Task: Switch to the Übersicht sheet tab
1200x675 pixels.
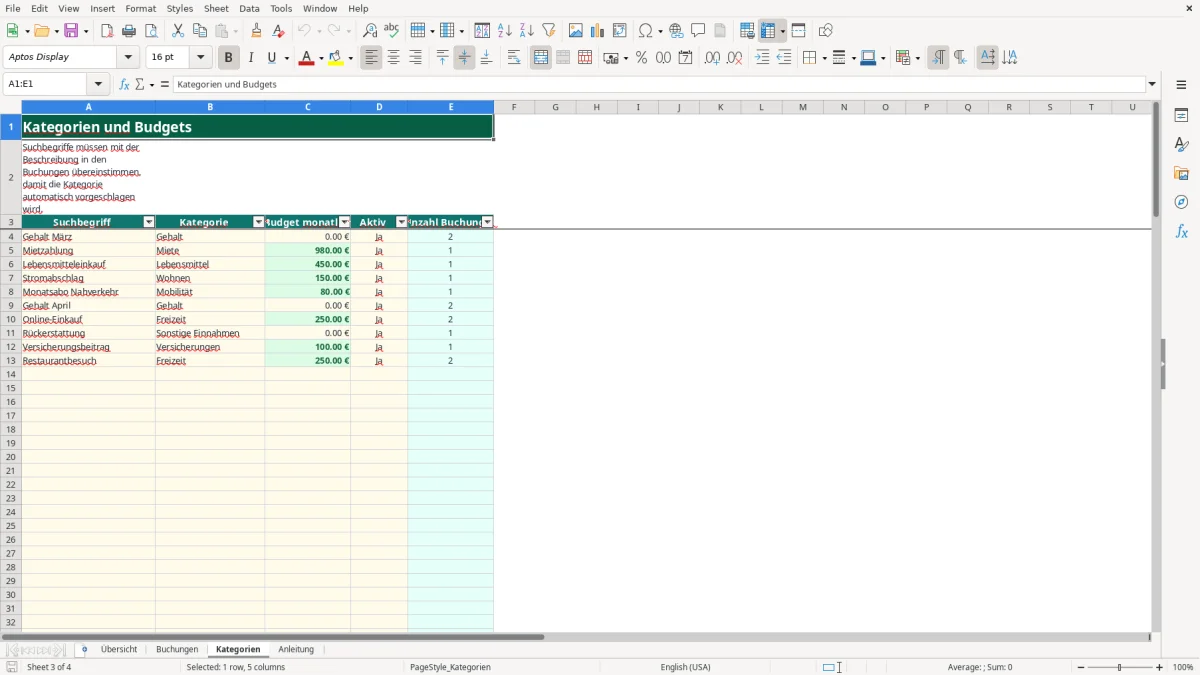Action: (x=119, y=649)
